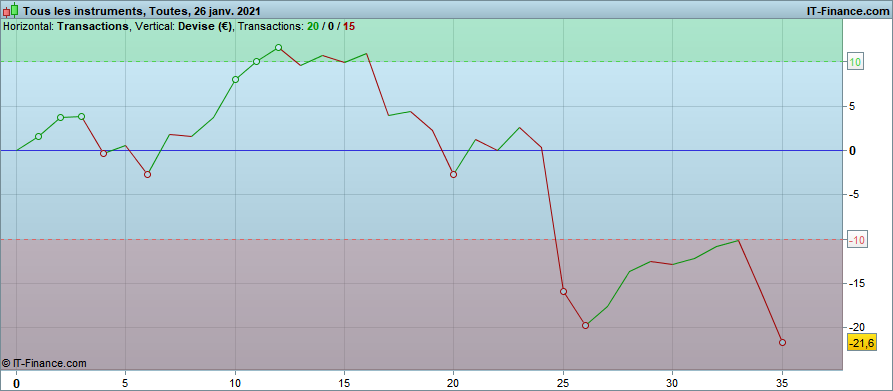Select the green marker at transaction 10
The width and height of the screenshot is (893, 391).
235,80
